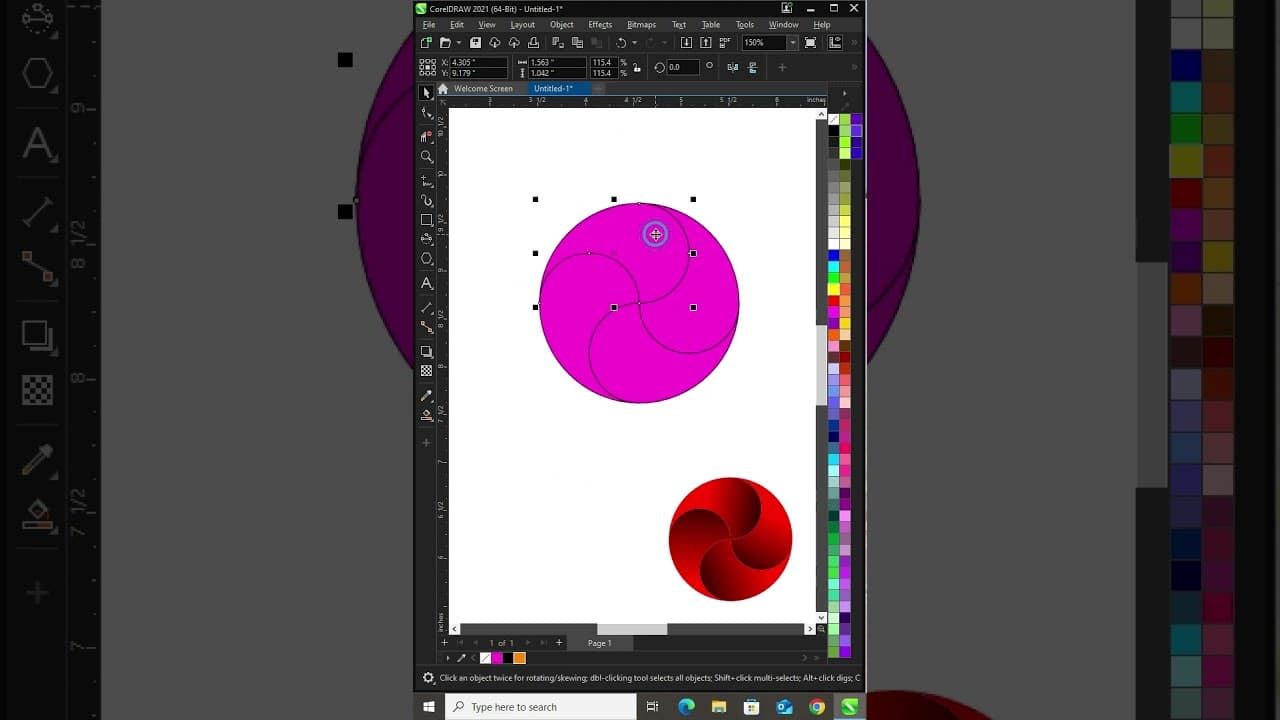Click the Undo icon
Screen dimensions: 1280x720
click(621, 43)
